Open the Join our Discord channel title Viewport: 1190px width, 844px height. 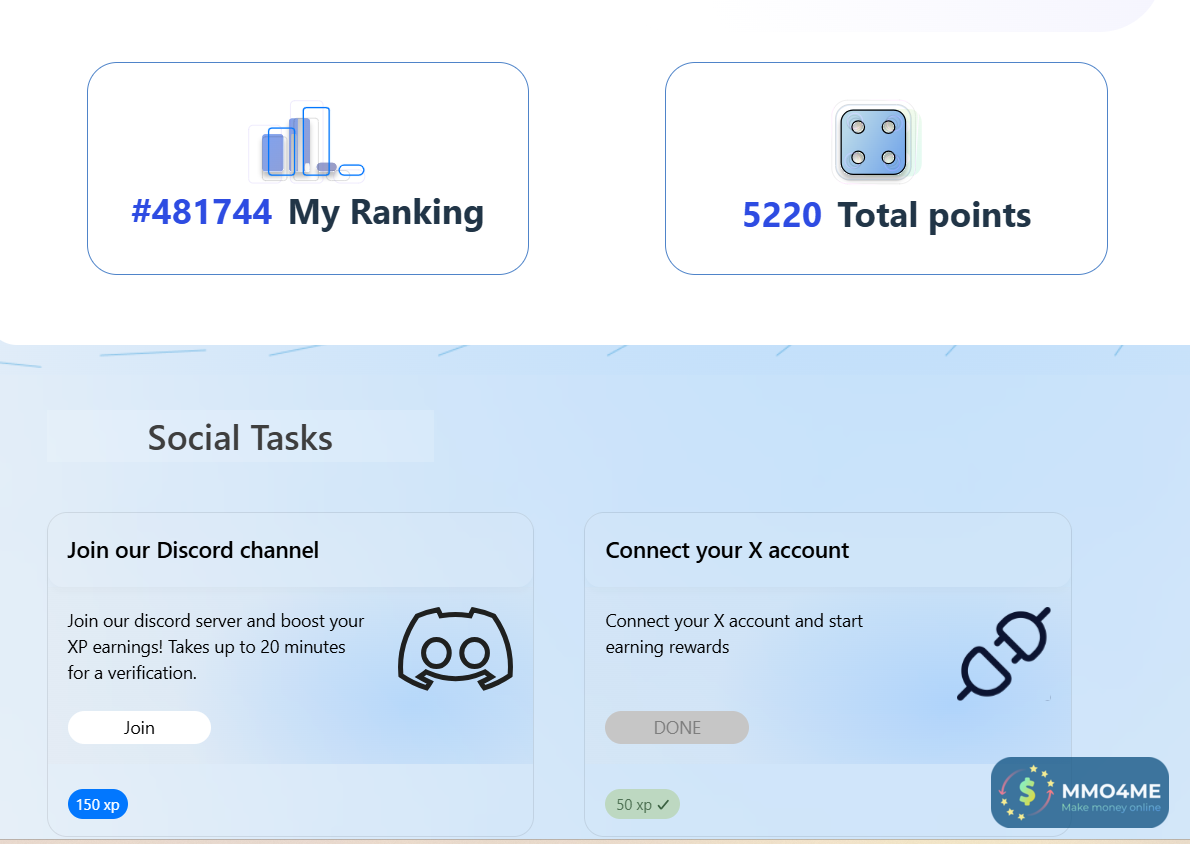click(x=193, y=550)
